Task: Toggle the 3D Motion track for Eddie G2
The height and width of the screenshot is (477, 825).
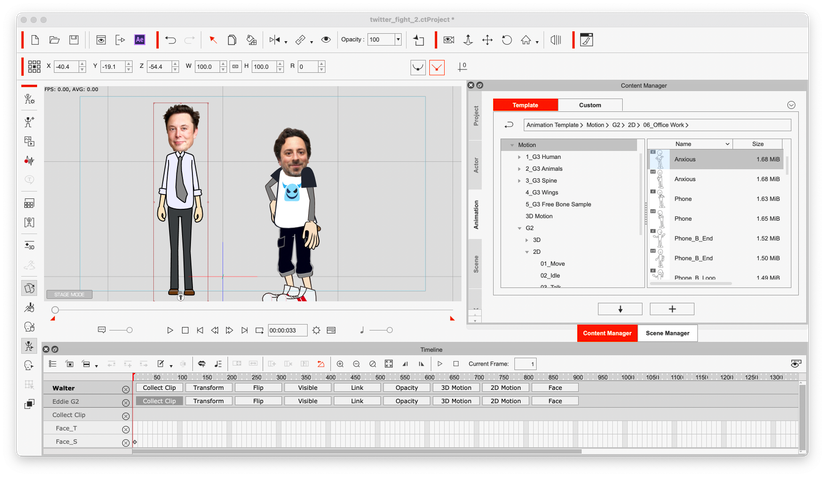Action: point(456,401)
